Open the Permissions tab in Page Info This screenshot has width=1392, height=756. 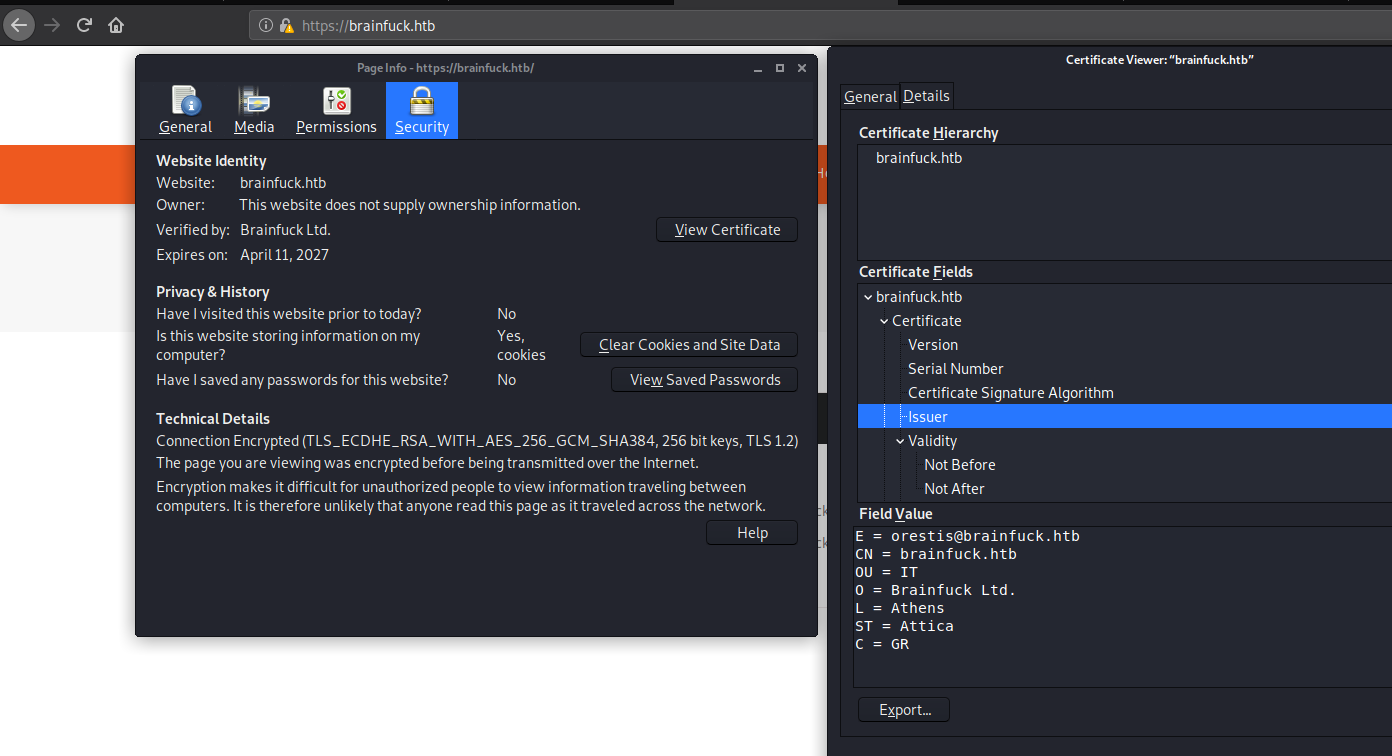[336, 110]
